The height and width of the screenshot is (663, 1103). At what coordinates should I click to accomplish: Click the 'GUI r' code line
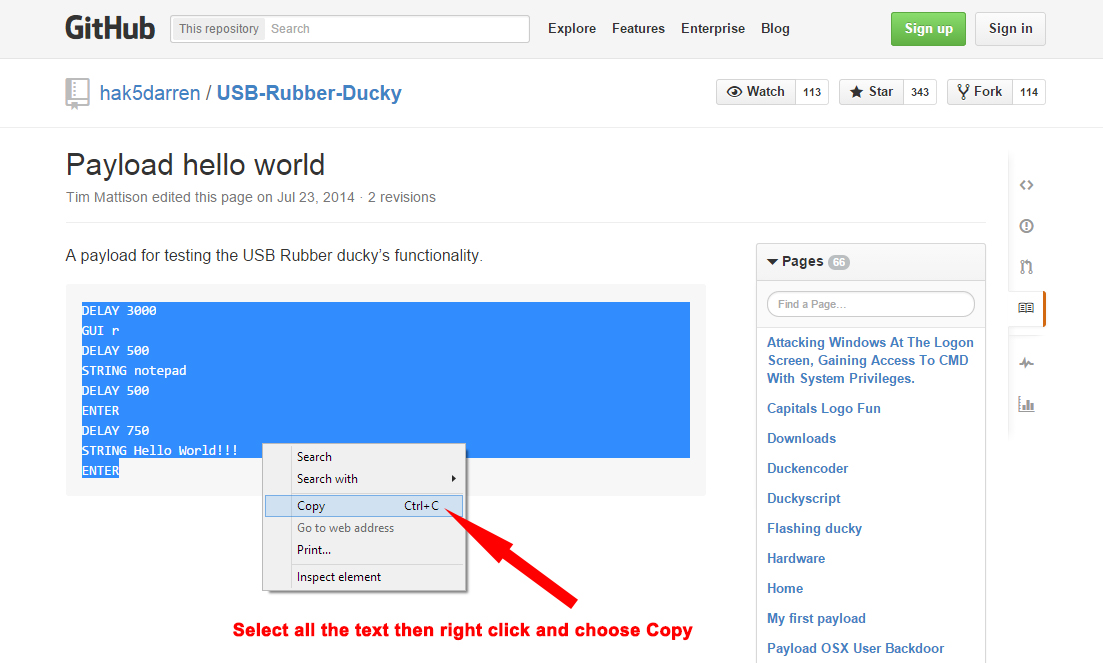[x=101, y=330]
